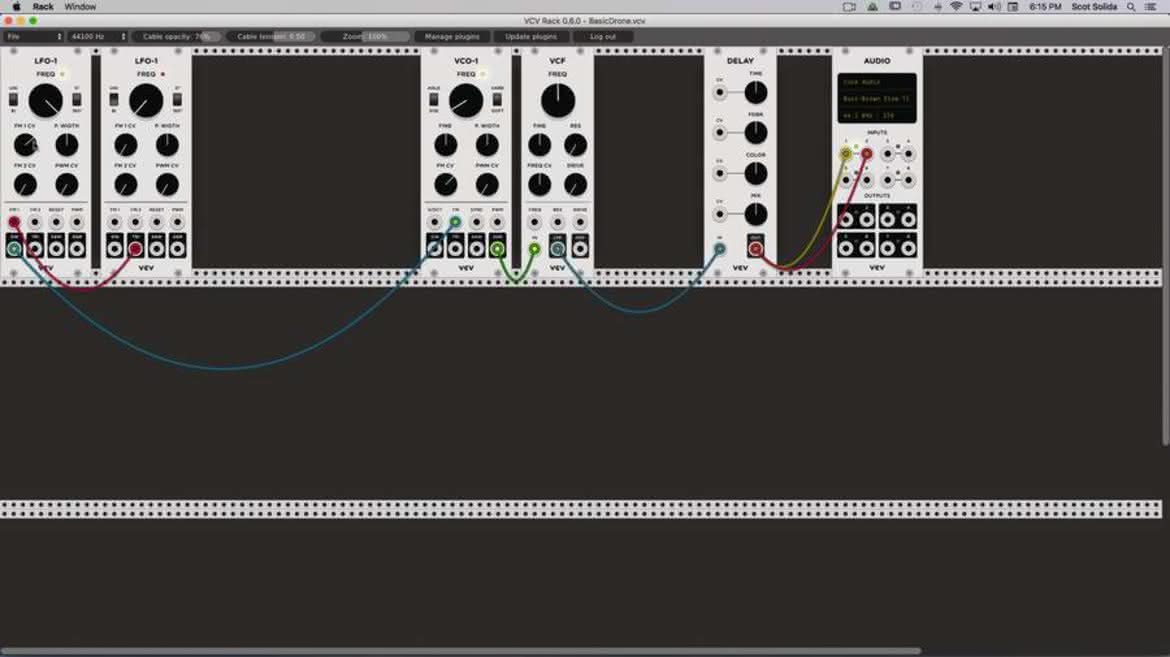Toggle the invert switch on first LFO-1

77,99
